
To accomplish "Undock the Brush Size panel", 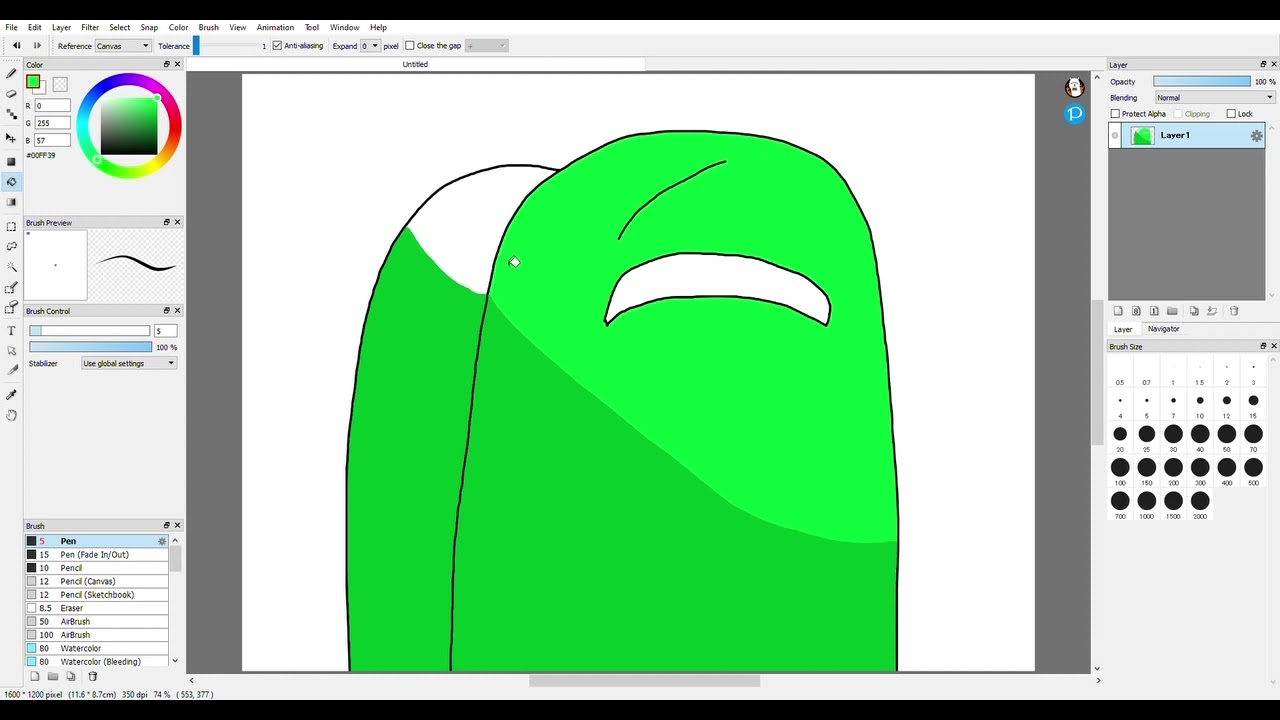I will [x=1263, y=346].
